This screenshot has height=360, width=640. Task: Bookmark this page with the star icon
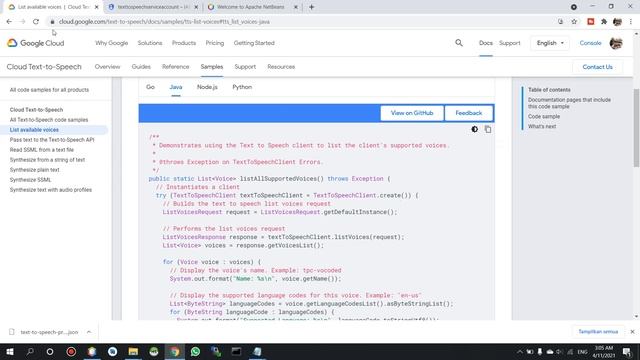pos(574,22)
